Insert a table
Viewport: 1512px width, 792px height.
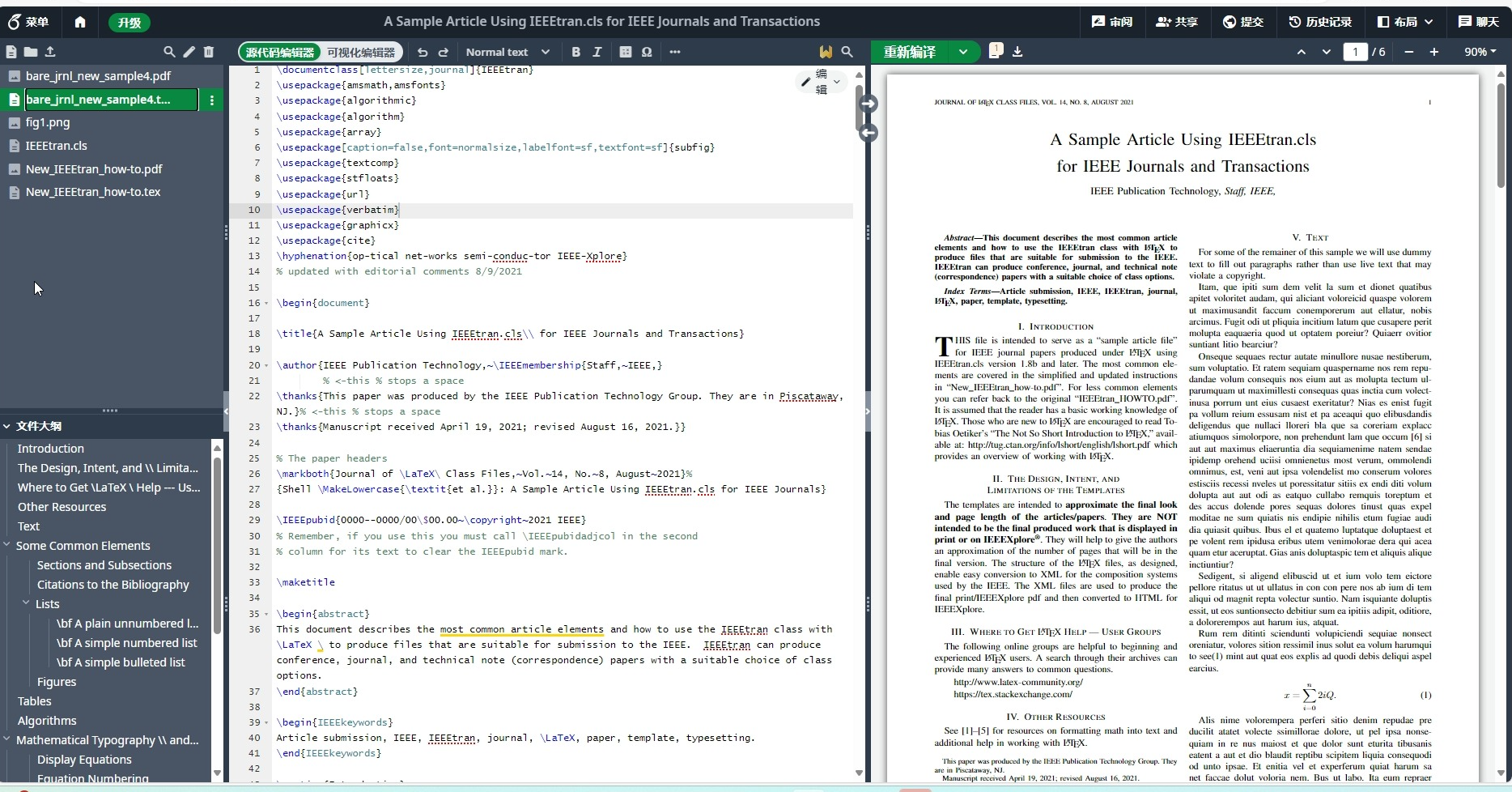626,52
